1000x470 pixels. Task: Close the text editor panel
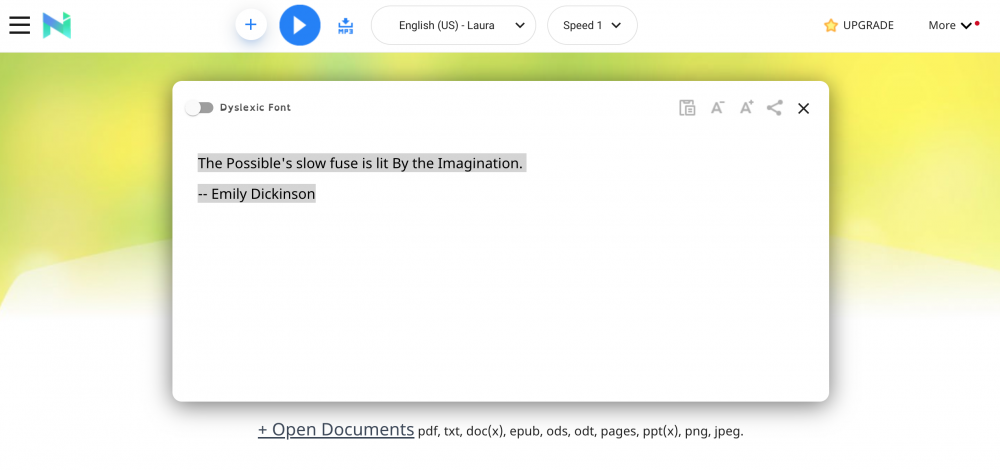pyautogui.click(x=804, y=108)
